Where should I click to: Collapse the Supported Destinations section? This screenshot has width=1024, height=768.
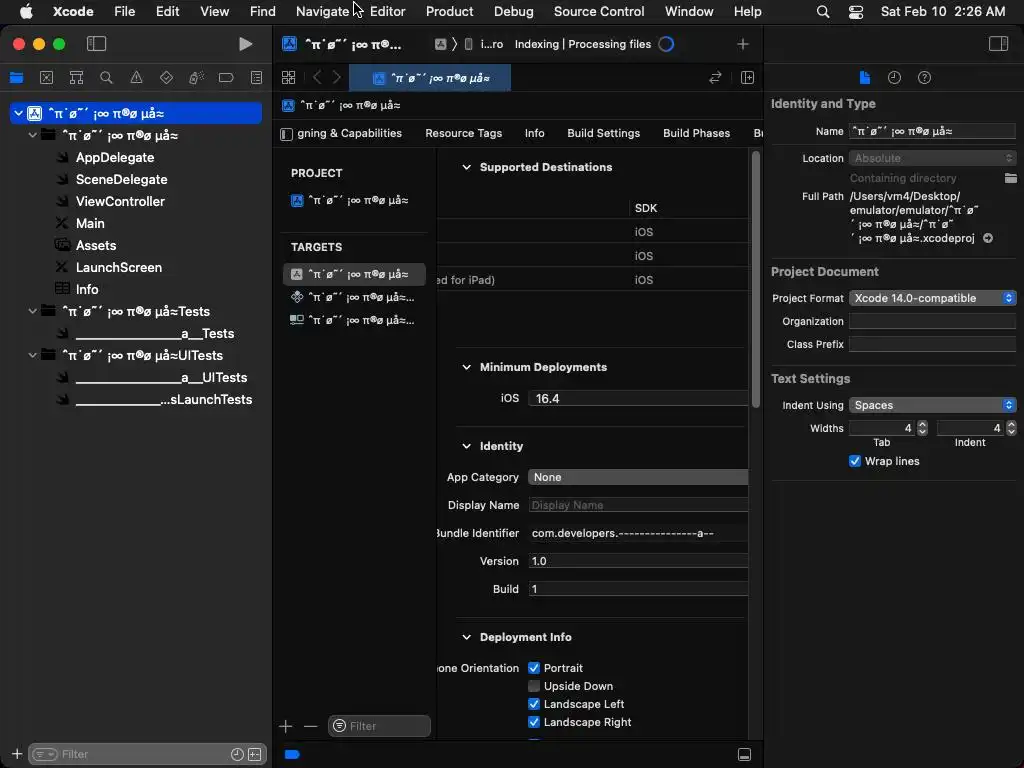[x=466, y=167]
